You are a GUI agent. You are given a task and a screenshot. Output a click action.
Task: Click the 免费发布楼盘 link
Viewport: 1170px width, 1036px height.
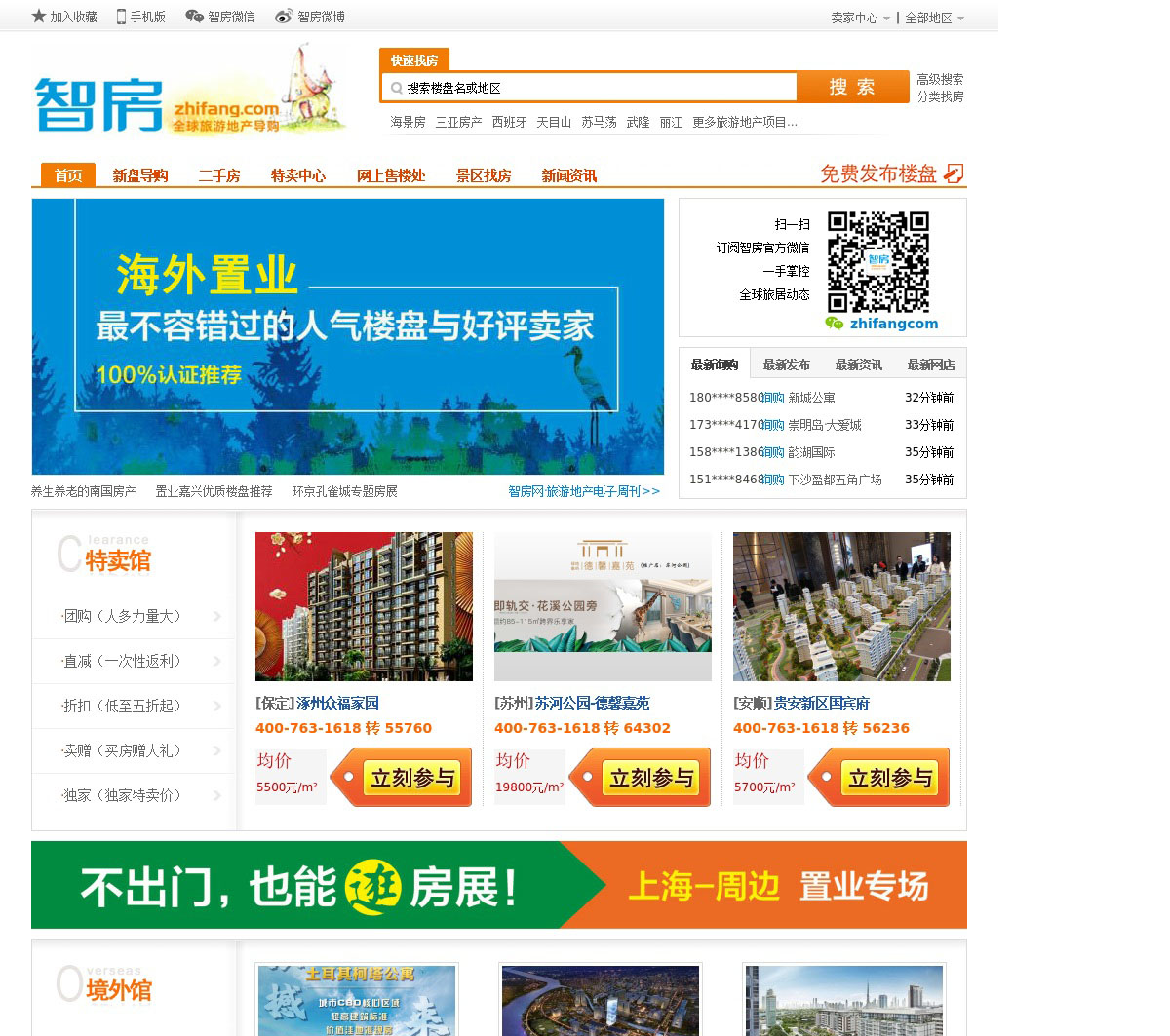[878, 173]
